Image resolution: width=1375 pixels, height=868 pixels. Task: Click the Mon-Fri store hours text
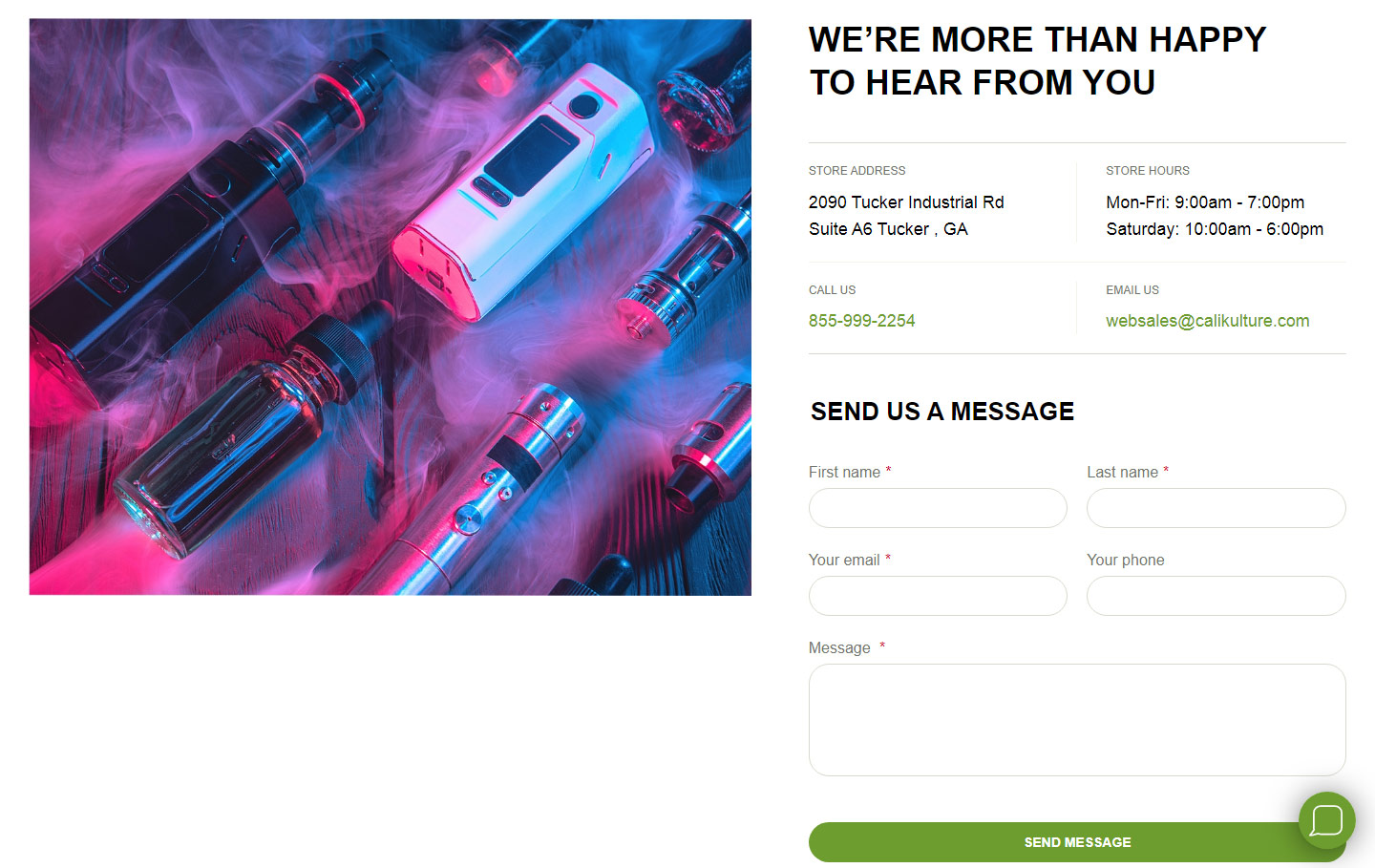(1205, 202)
